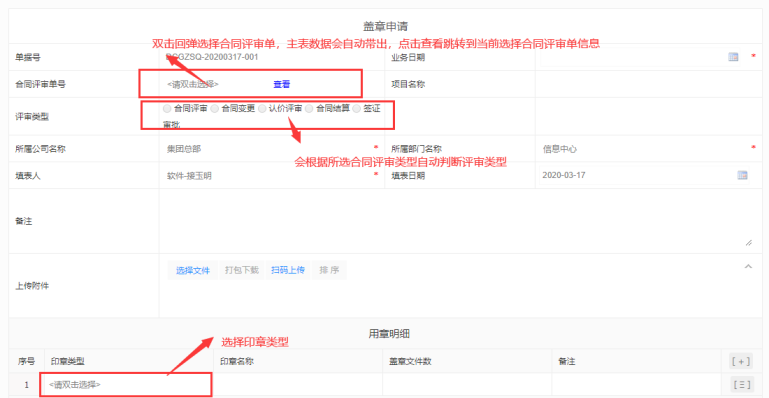Click the 扫码上传 button
Image resolution: width=769 pixels, height=398 pixels.
(288, 270)
